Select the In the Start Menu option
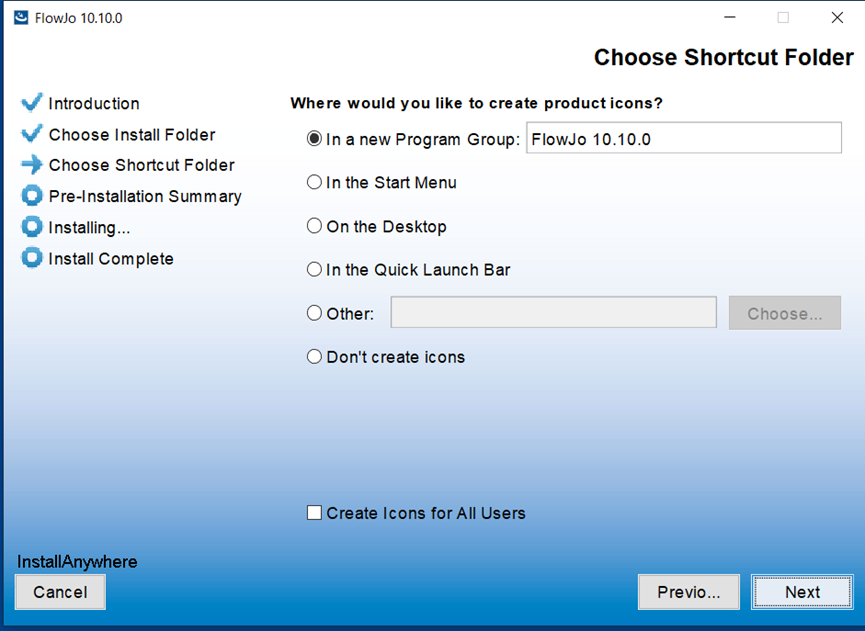The image size is (865, 631). pyautogui.click(x=314, y=182)
